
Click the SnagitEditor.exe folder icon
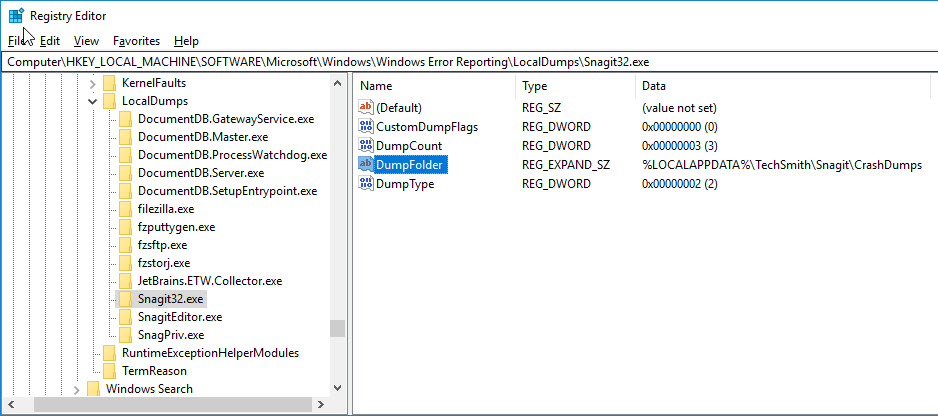pos(125,317)
